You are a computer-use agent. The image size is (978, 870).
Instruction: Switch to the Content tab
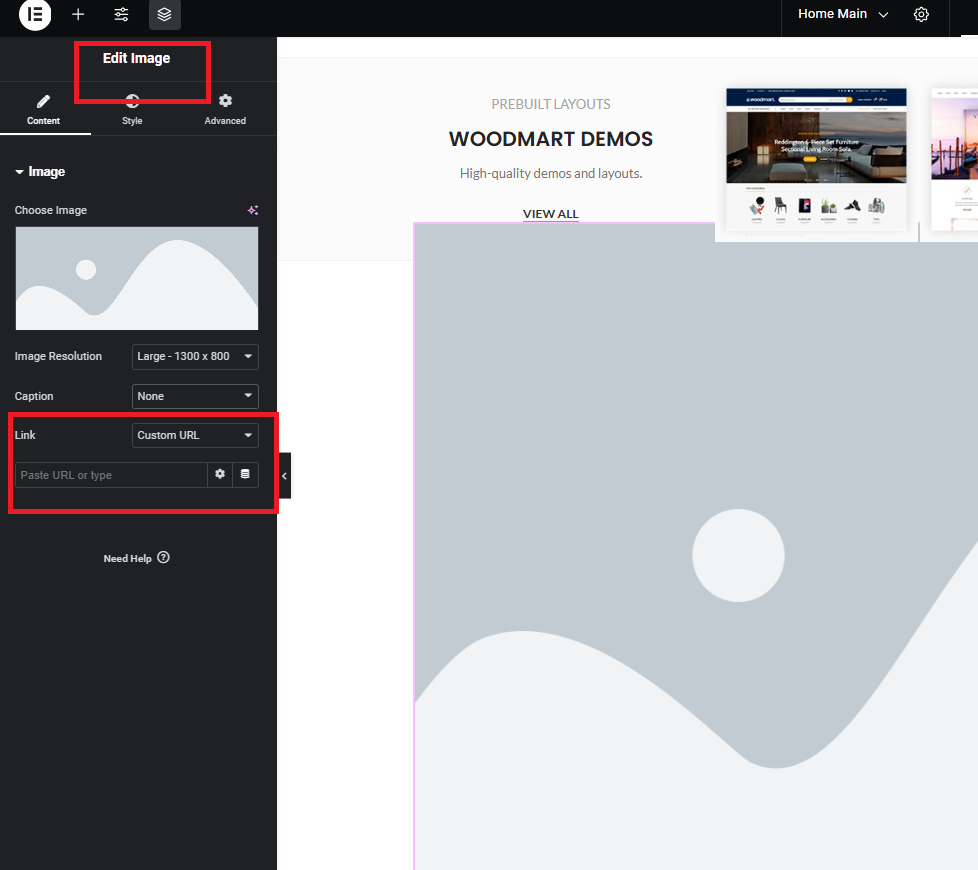pos(44,110)
